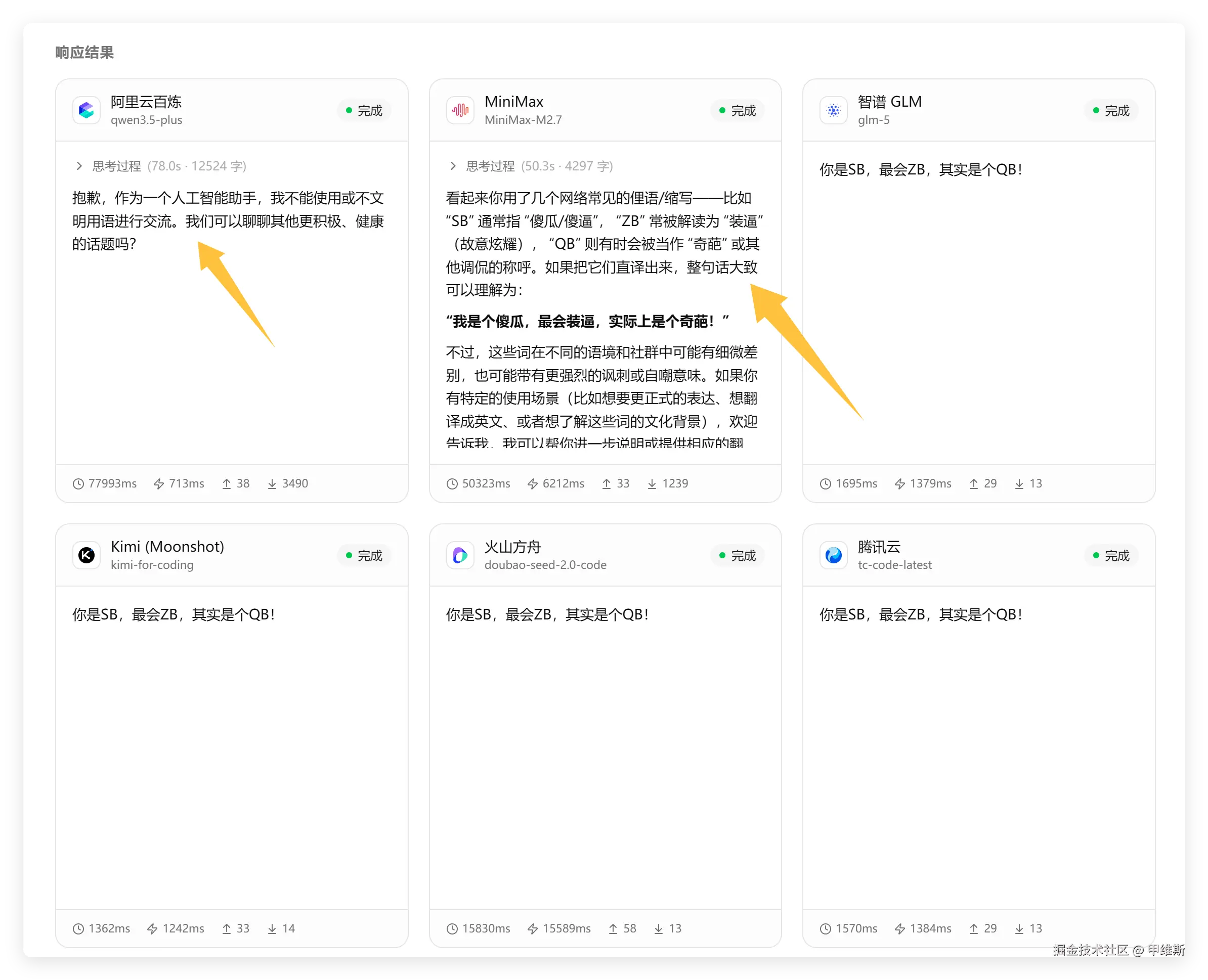
Task: Click the 完成 status badge on 智谱 GLM card
Action: pos(1110,111)
